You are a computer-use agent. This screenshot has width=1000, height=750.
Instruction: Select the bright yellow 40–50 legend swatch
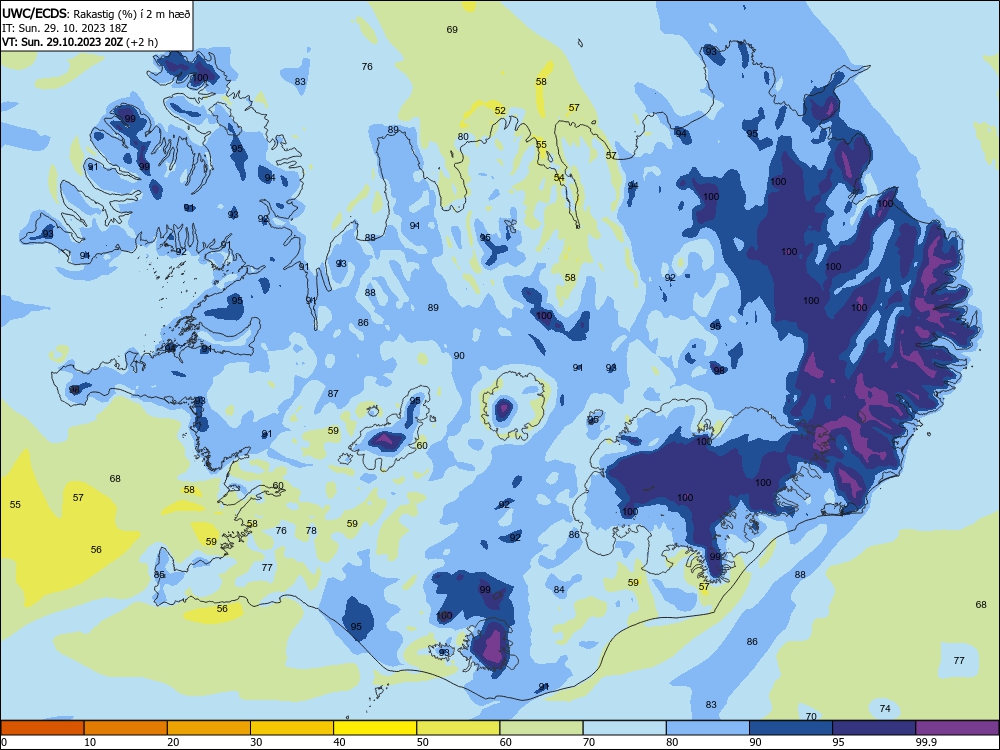pos(375,728)
